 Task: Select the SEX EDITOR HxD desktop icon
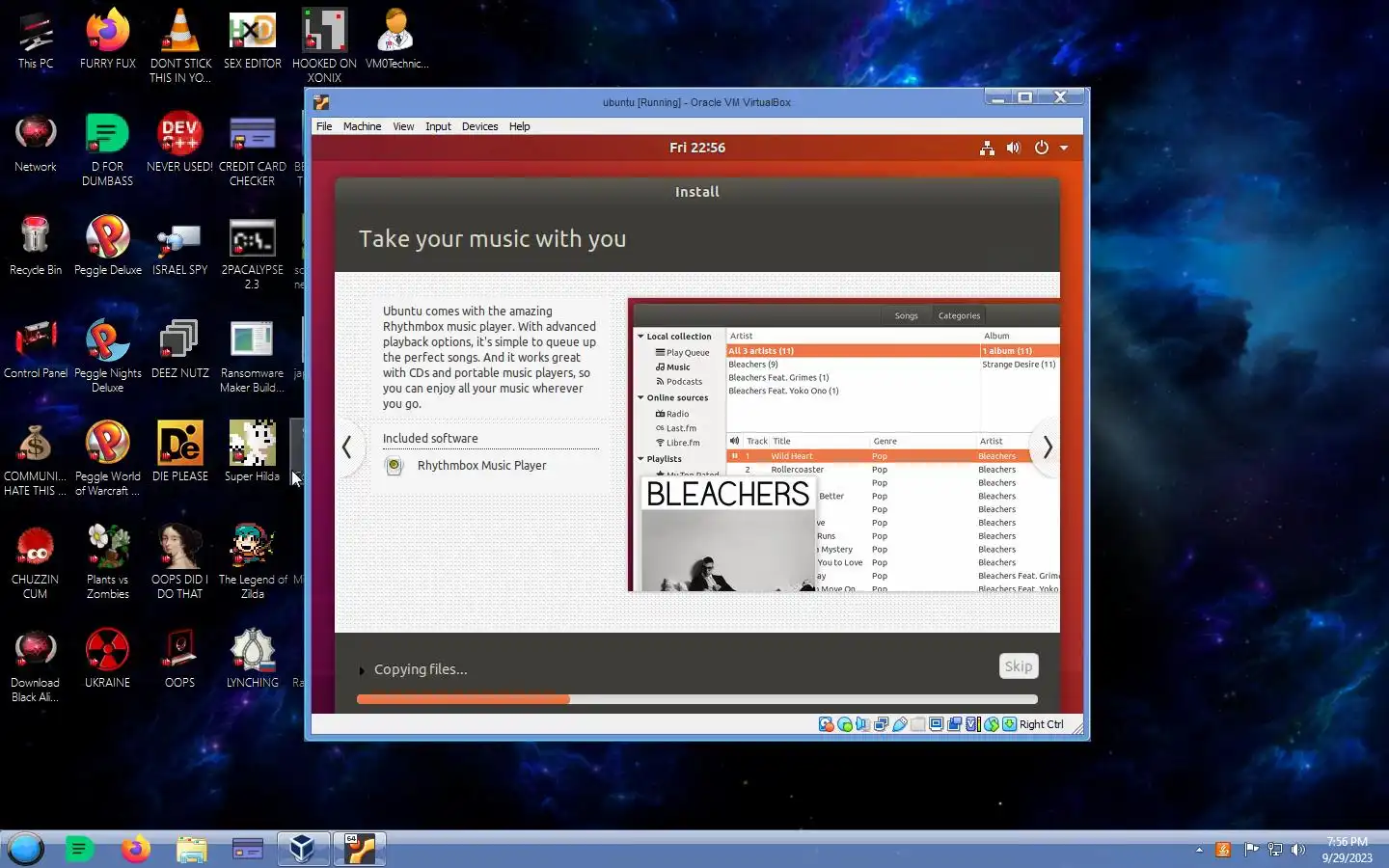click(x=253, y=41)
